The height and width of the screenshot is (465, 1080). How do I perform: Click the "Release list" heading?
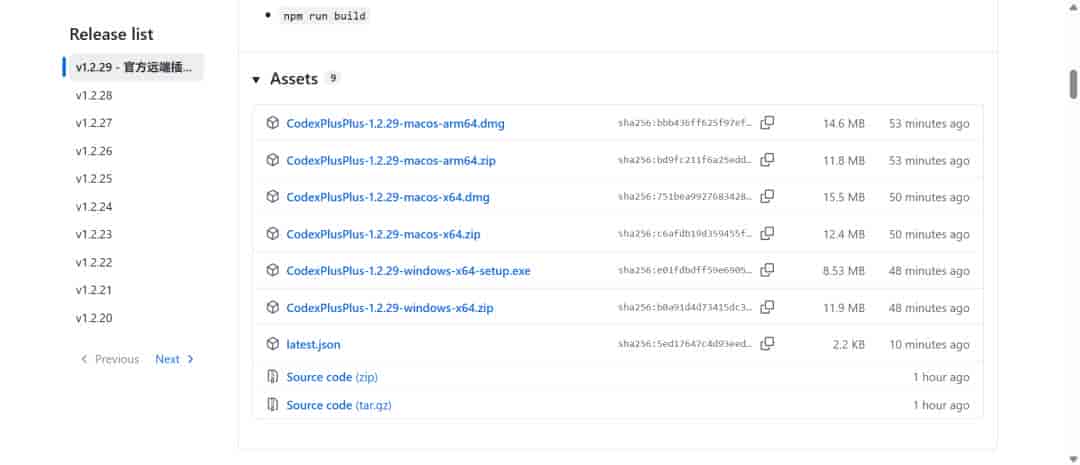click(x=112, y=34)
